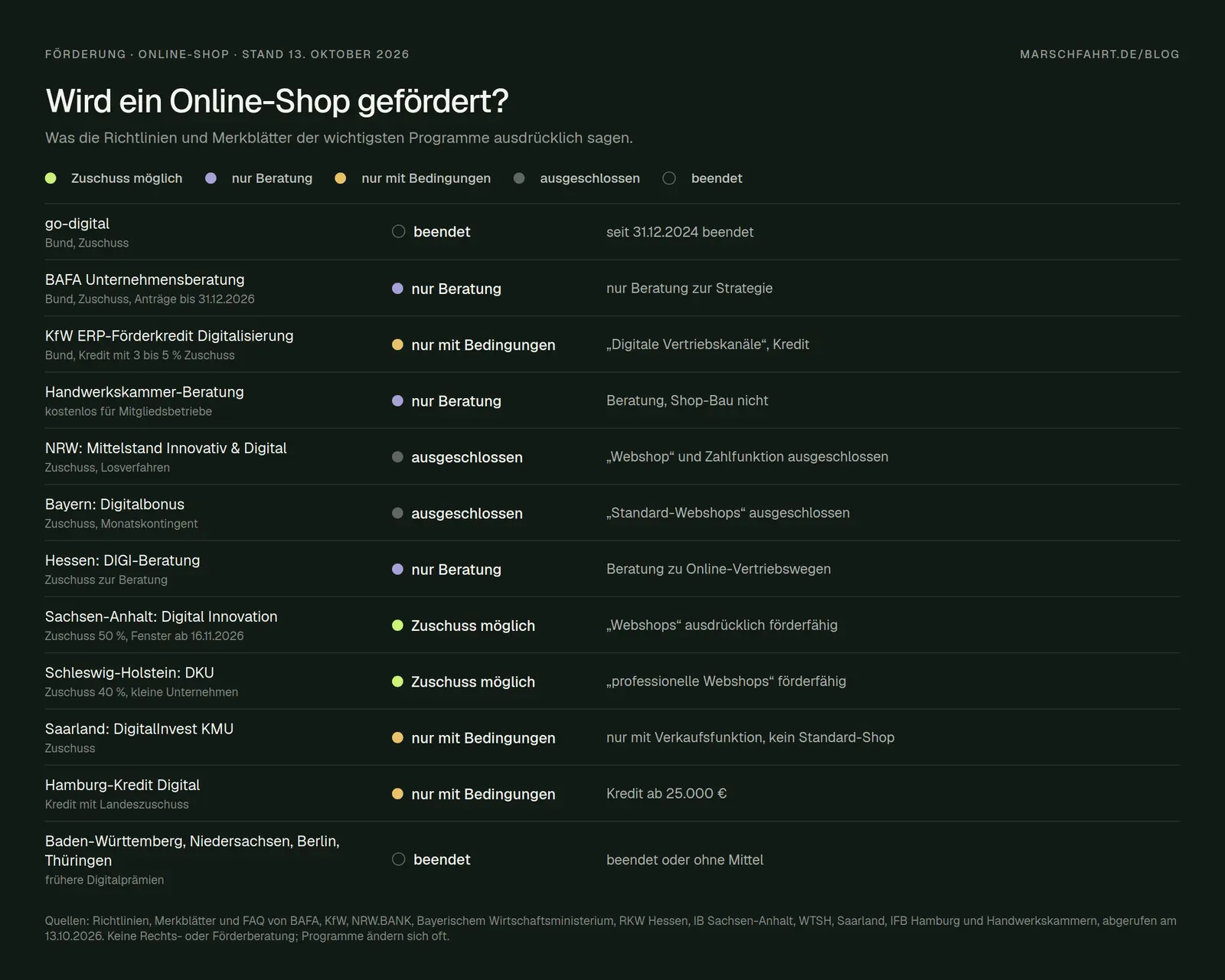
Task: Click the heading 'Wird ein Online-Shop gefördert?'
Action: [x=277, y=101]
